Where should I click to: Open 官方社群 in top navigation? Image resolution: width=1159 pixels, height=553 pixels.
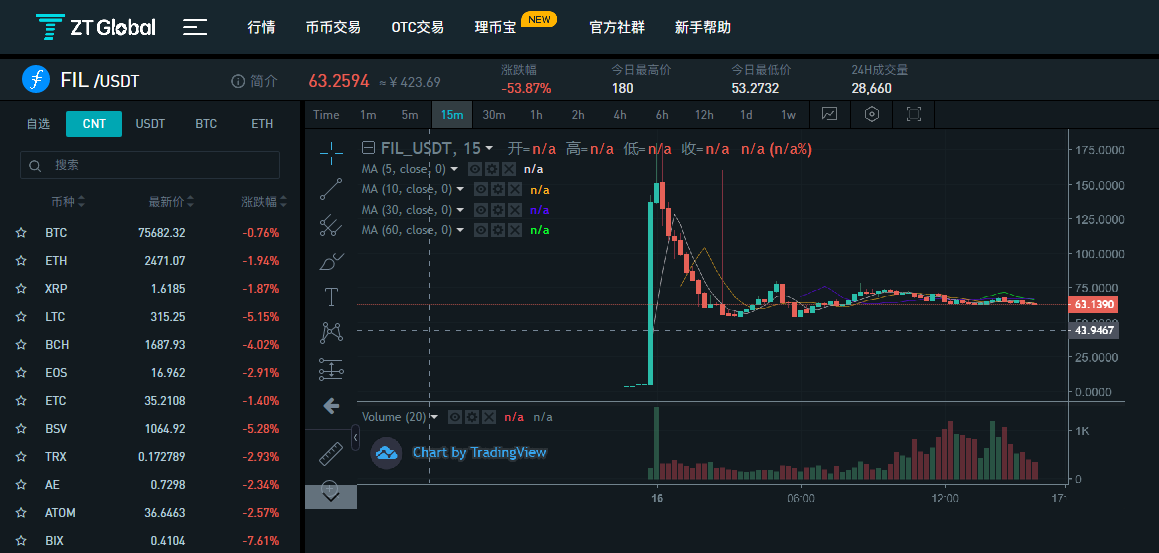[617, 28]
